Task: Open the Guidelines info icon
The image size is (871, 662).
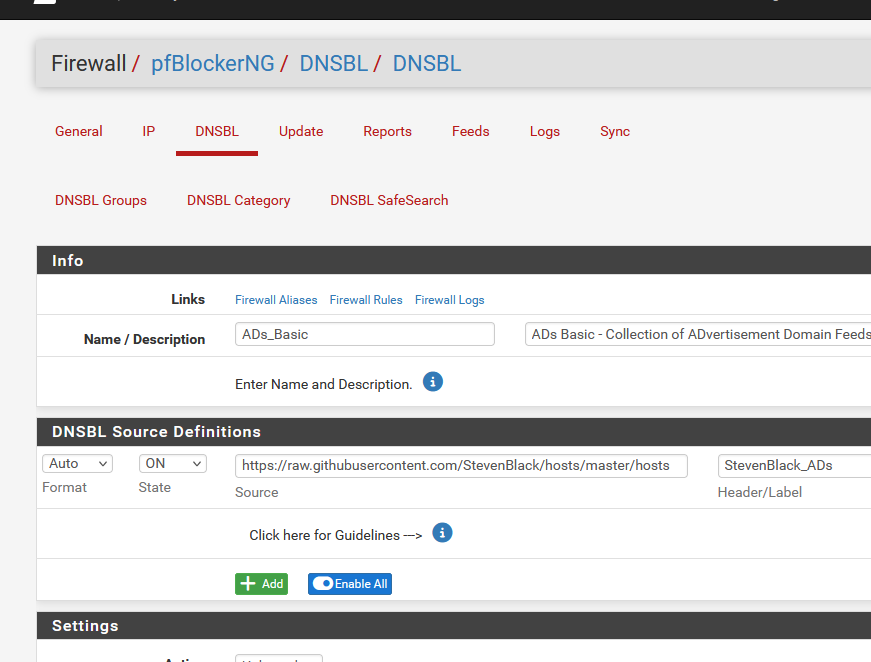Action: [443, 533]
